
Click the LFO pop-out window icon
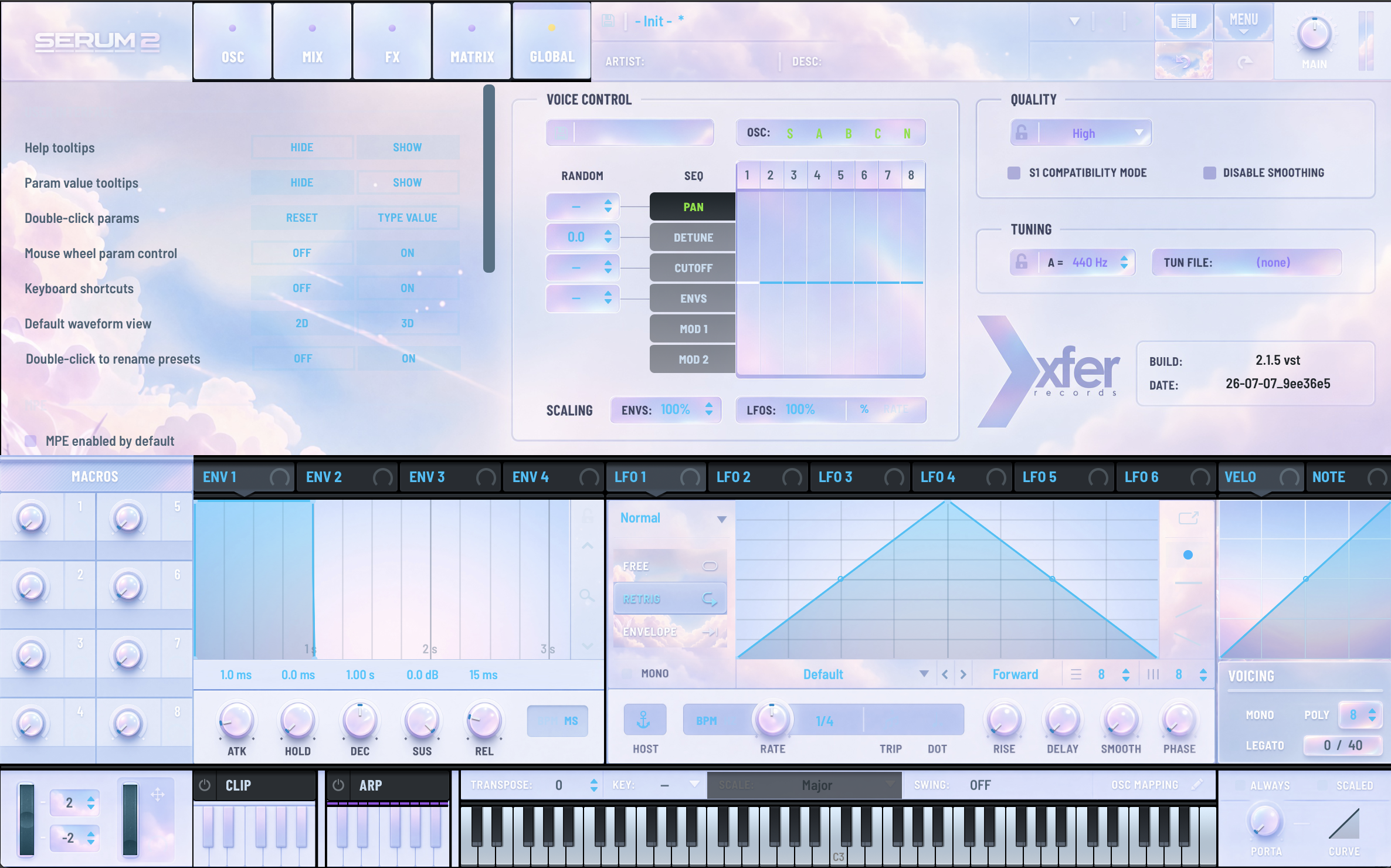(1188, 518)
